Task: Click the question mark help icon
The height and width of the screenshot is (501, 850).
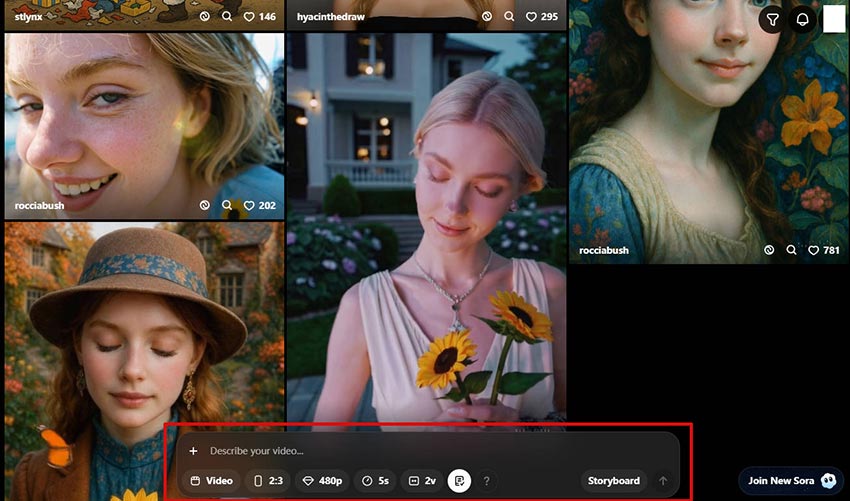Action: [x=487, y=481]
